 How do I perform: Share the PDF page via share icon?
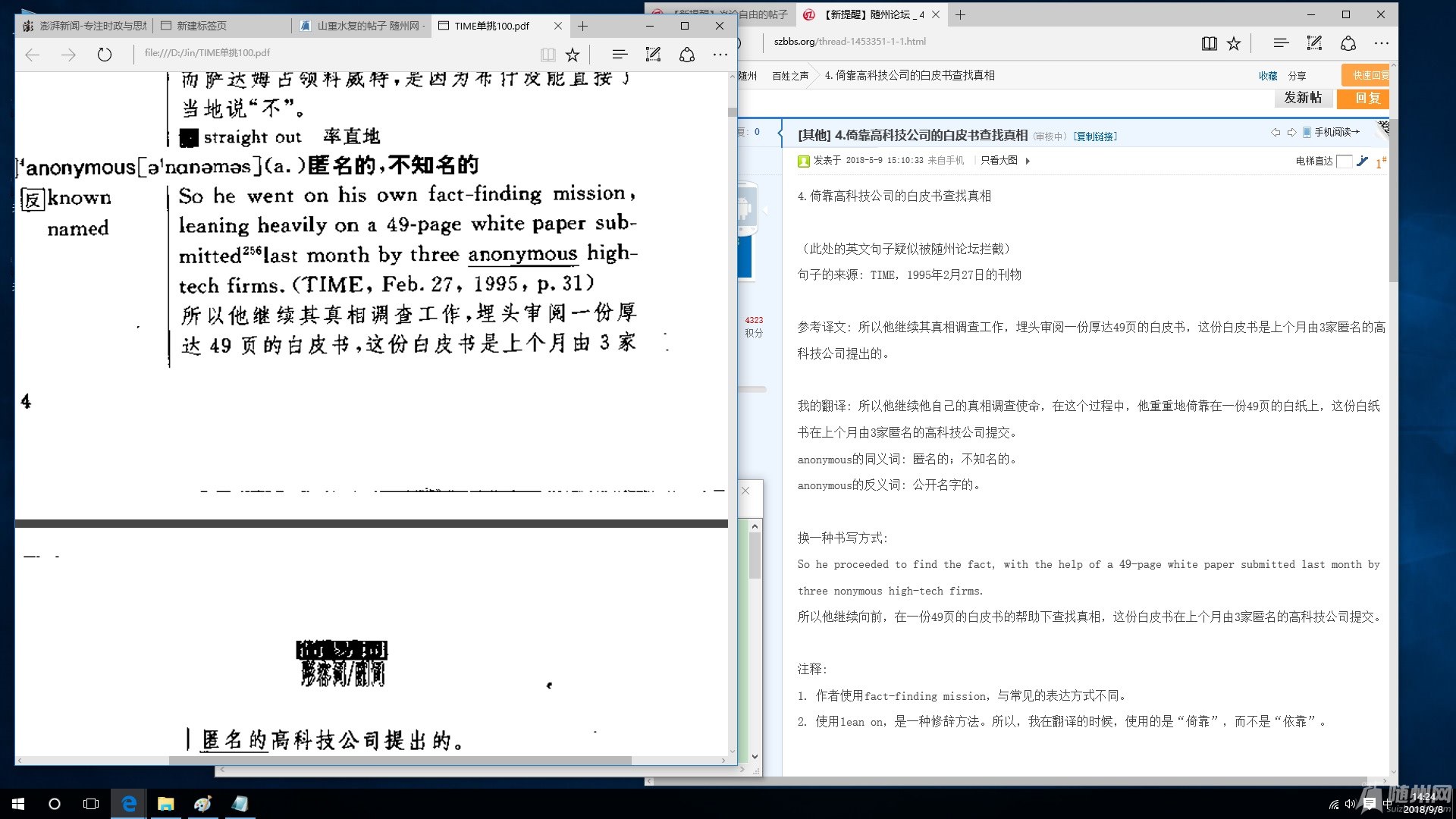pos(687,55)
